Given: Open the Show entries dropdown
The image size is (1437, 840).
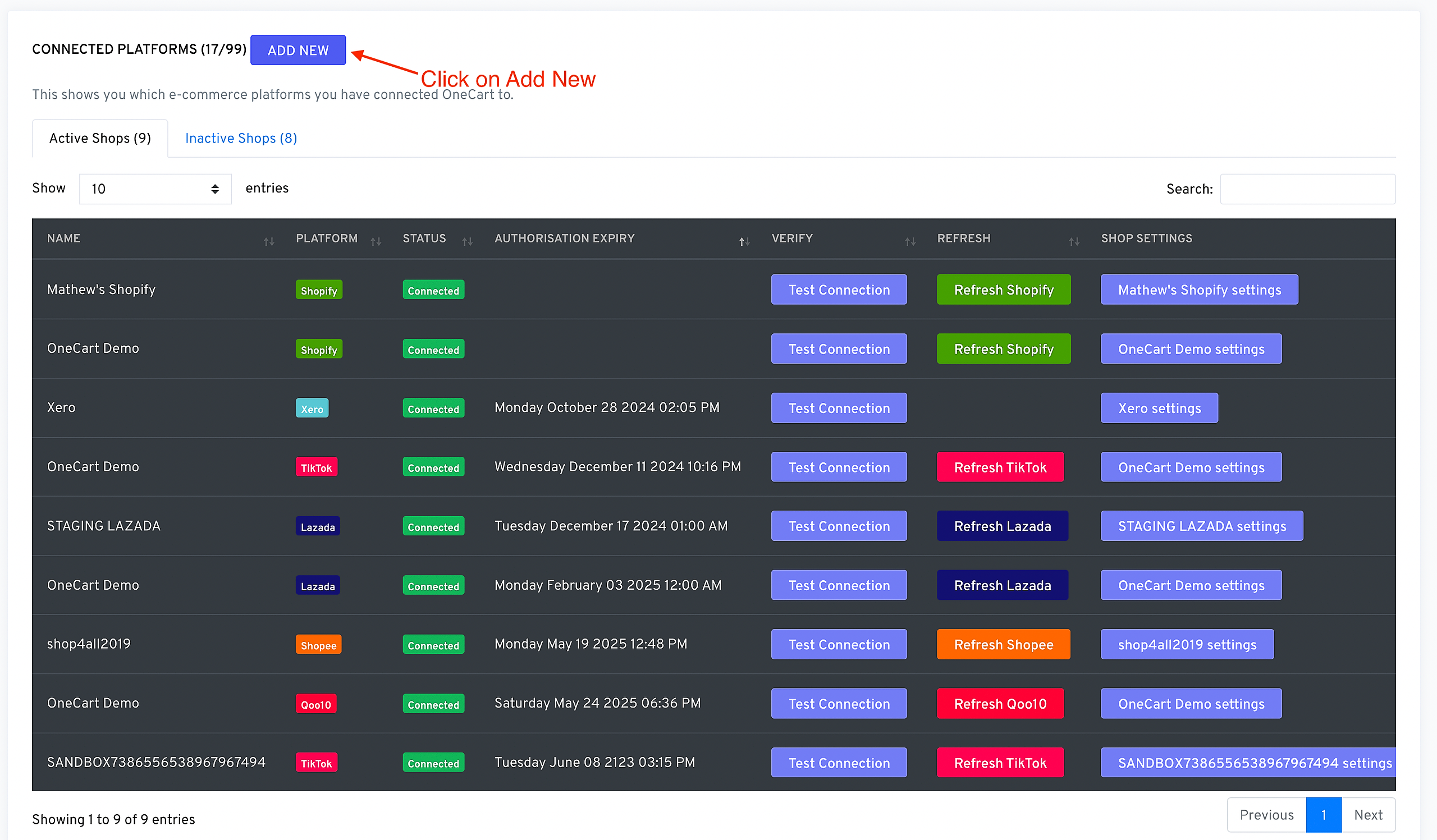Looking at the screenshot, I should point(155,189).
